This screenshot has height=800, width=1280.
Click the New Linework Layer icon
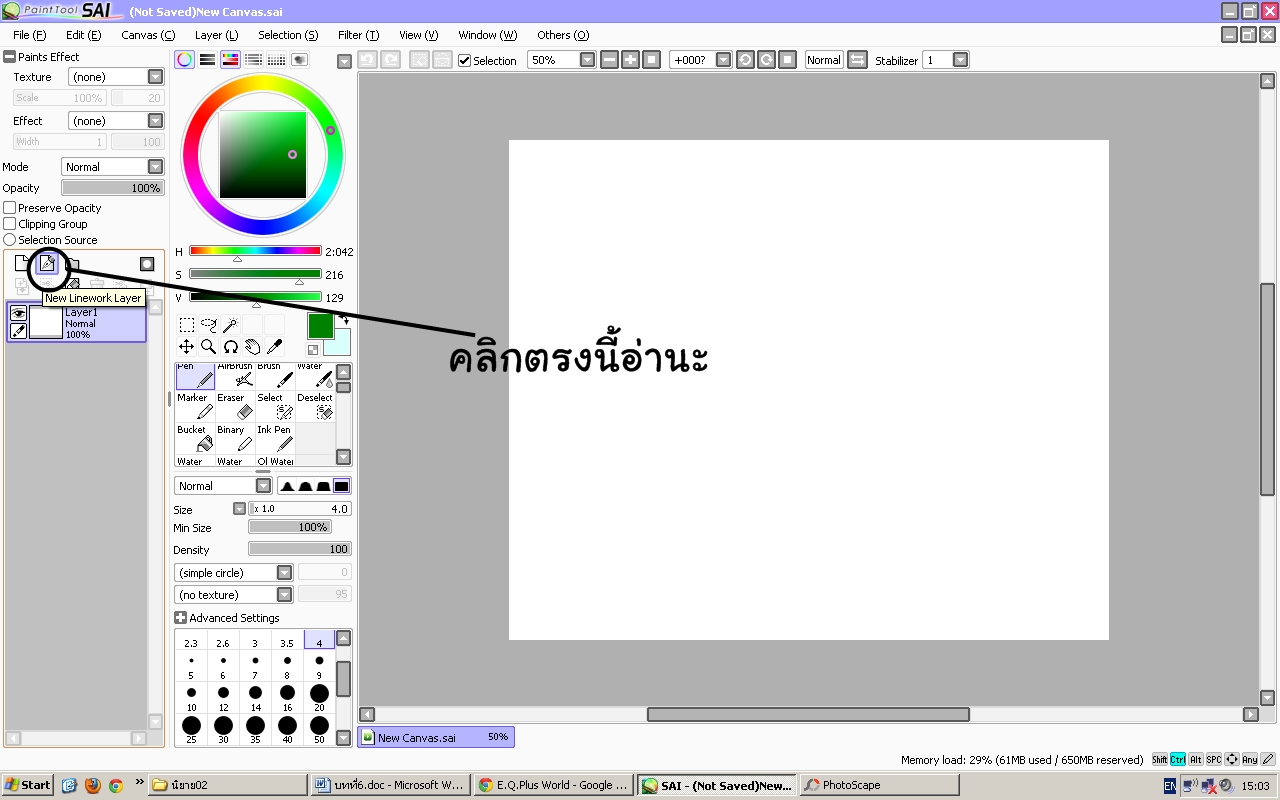click(46, 264)
